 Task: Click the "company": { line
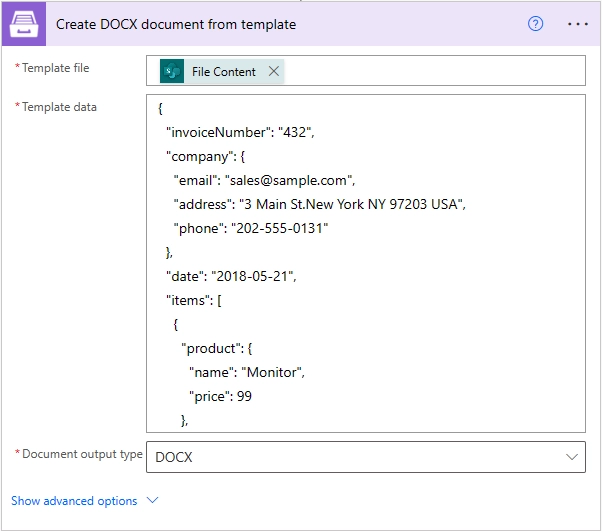click(205, 157)
